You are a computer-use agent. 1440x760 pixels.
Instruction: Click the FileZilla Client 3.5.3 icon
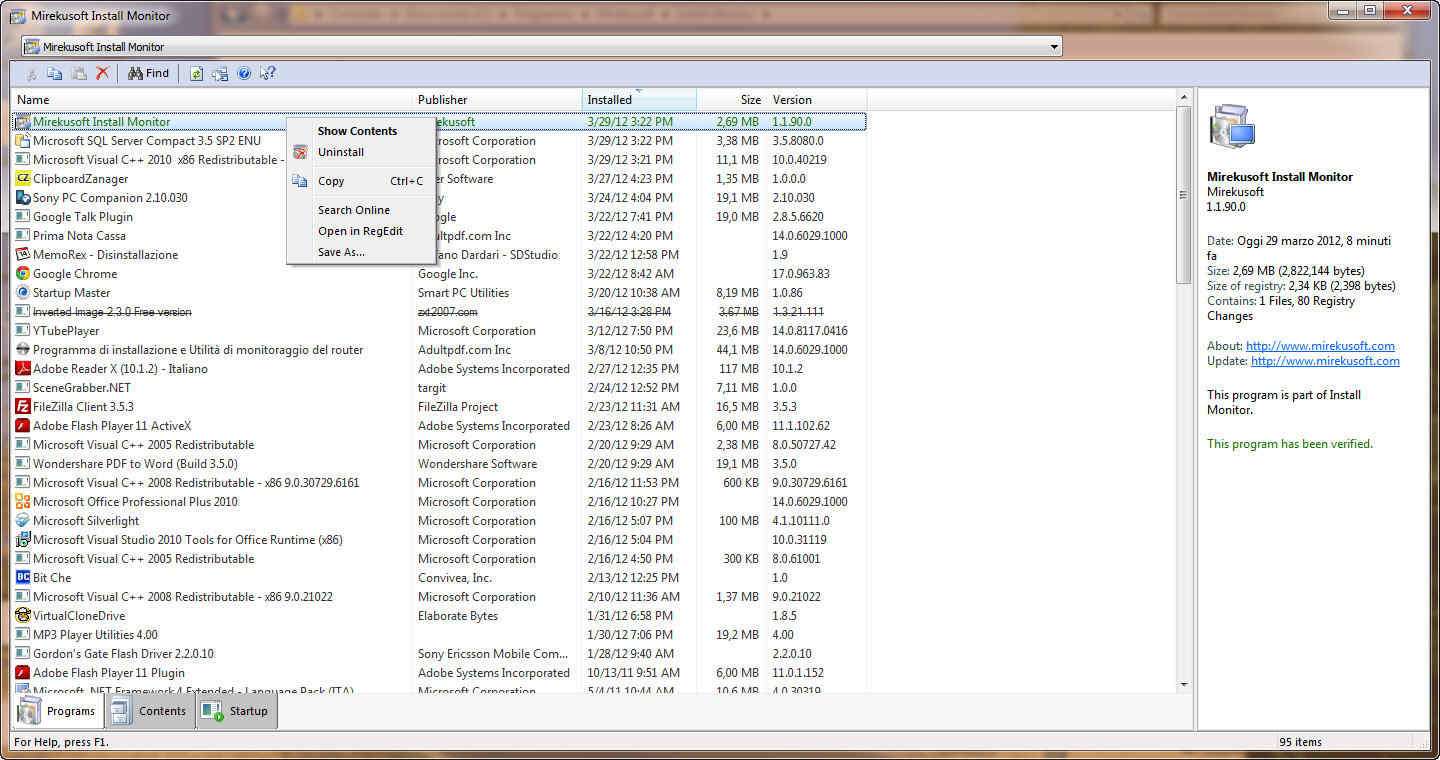(x=23, y=407)
